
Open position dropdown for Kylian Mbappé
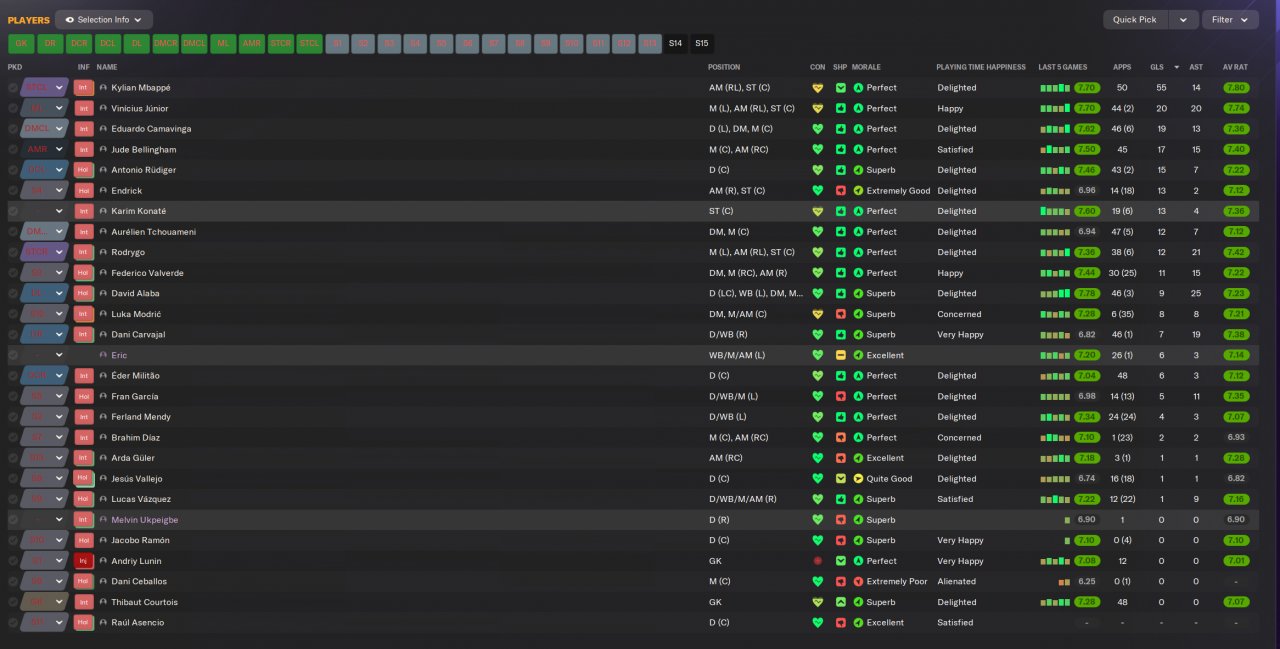59,88
